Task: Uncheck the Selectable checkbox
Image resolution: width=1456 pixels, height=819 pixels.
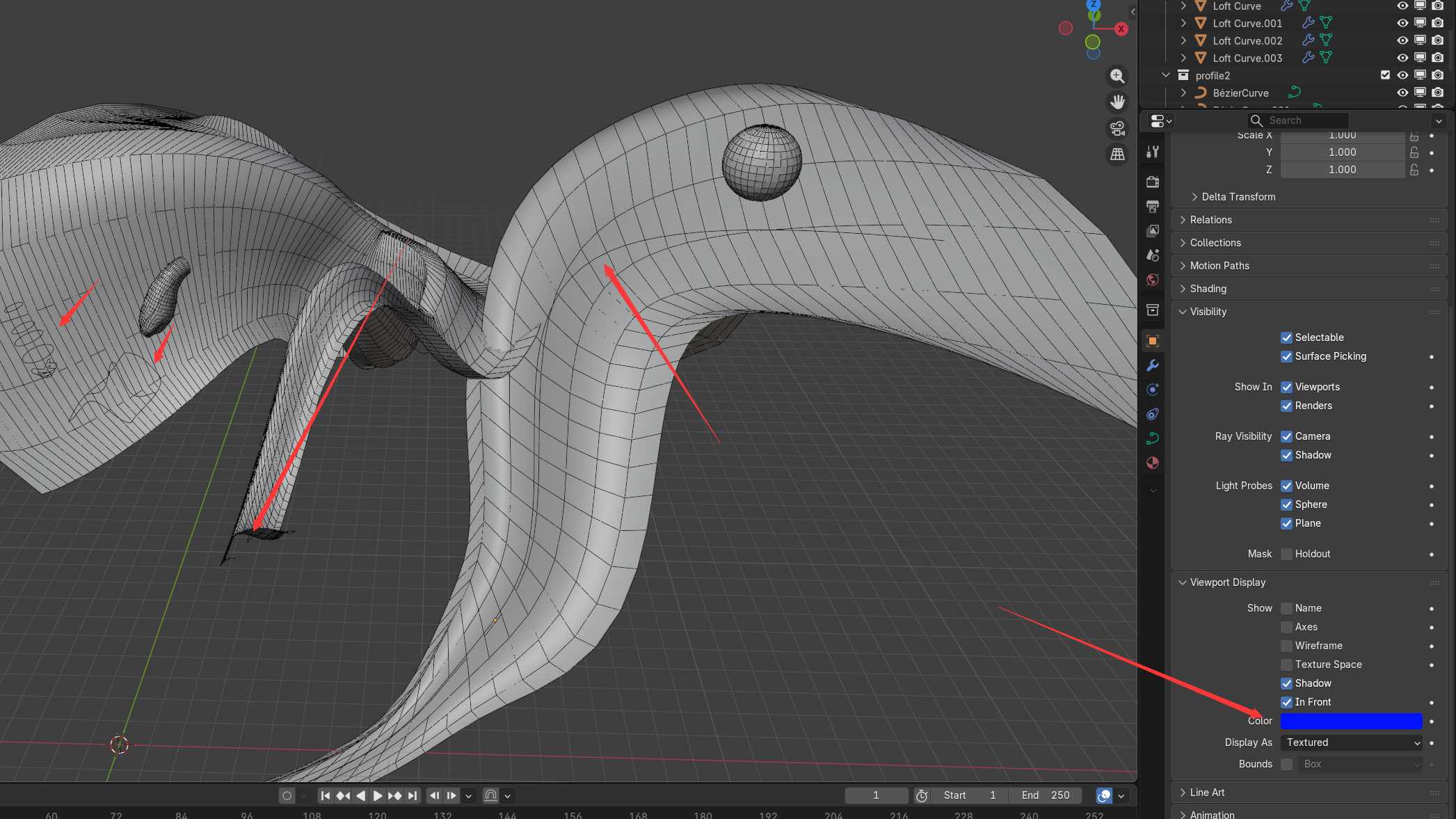Action: (x=1286, y=337)
